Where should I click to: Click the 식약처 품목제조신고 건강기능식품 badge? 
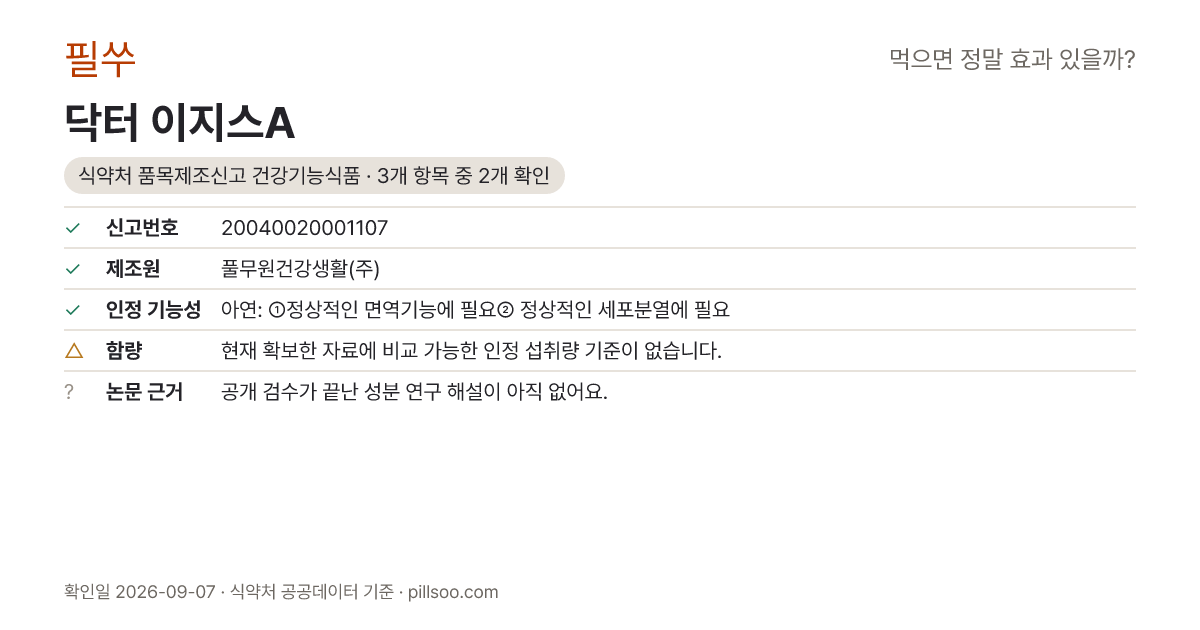coord(314,176)
